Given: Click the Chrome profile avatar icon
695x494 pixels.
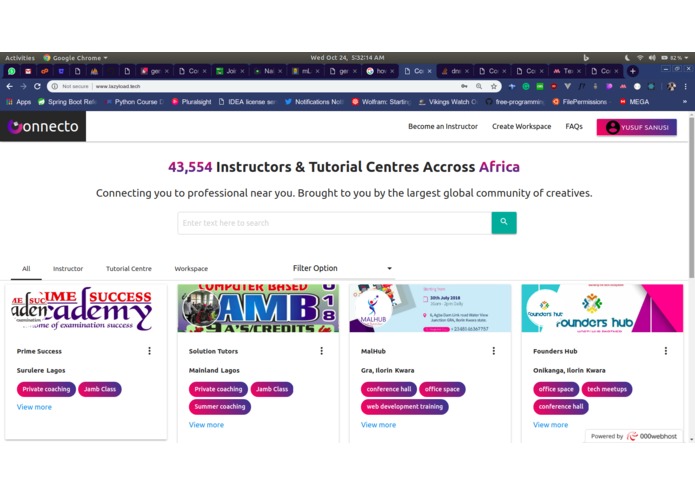Looking at the screenshot, I should pos(672,86).
